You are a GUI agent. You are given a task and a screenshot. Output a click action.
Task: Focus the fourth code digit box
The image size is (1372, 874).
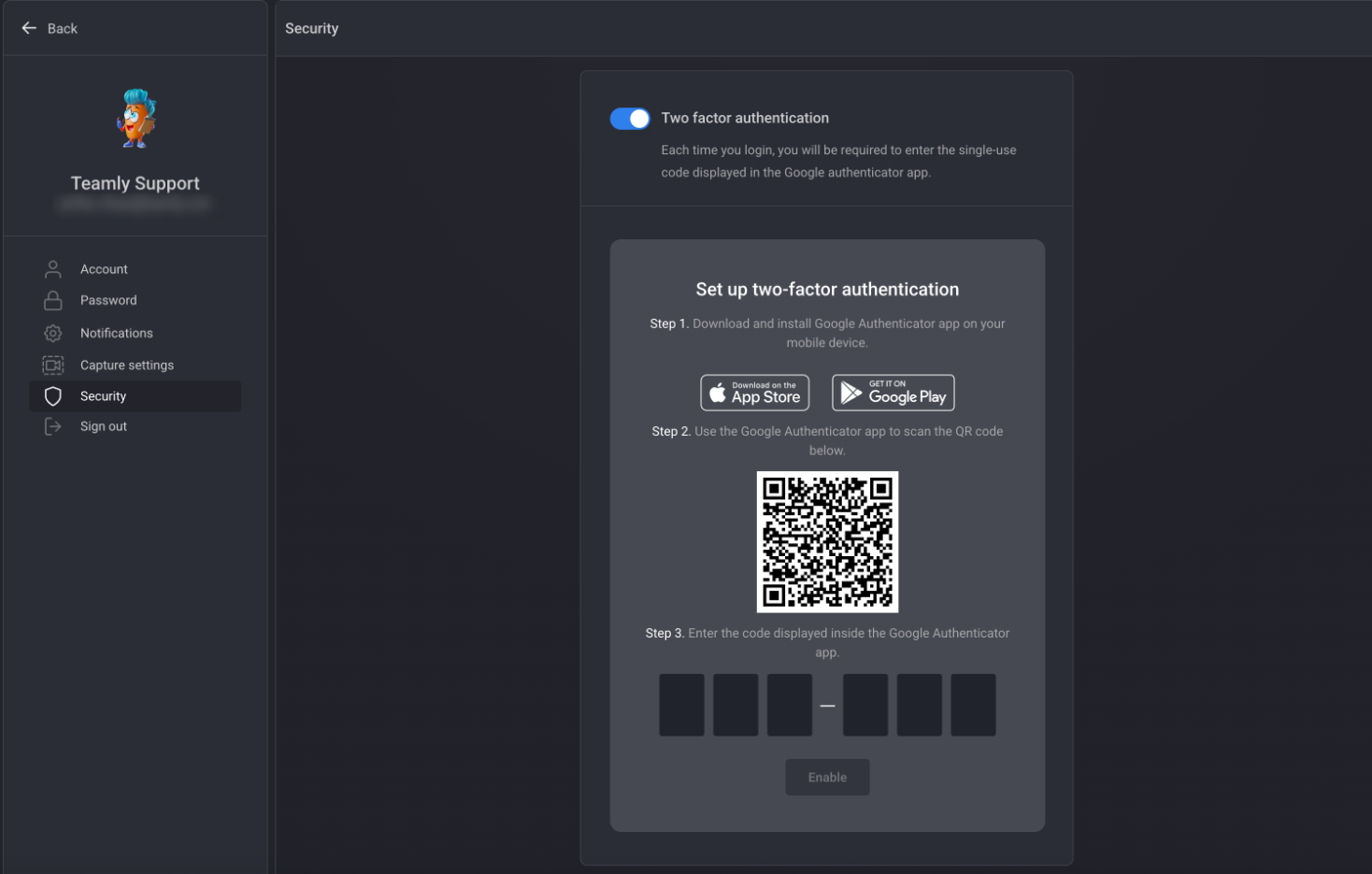click(865, 705)
